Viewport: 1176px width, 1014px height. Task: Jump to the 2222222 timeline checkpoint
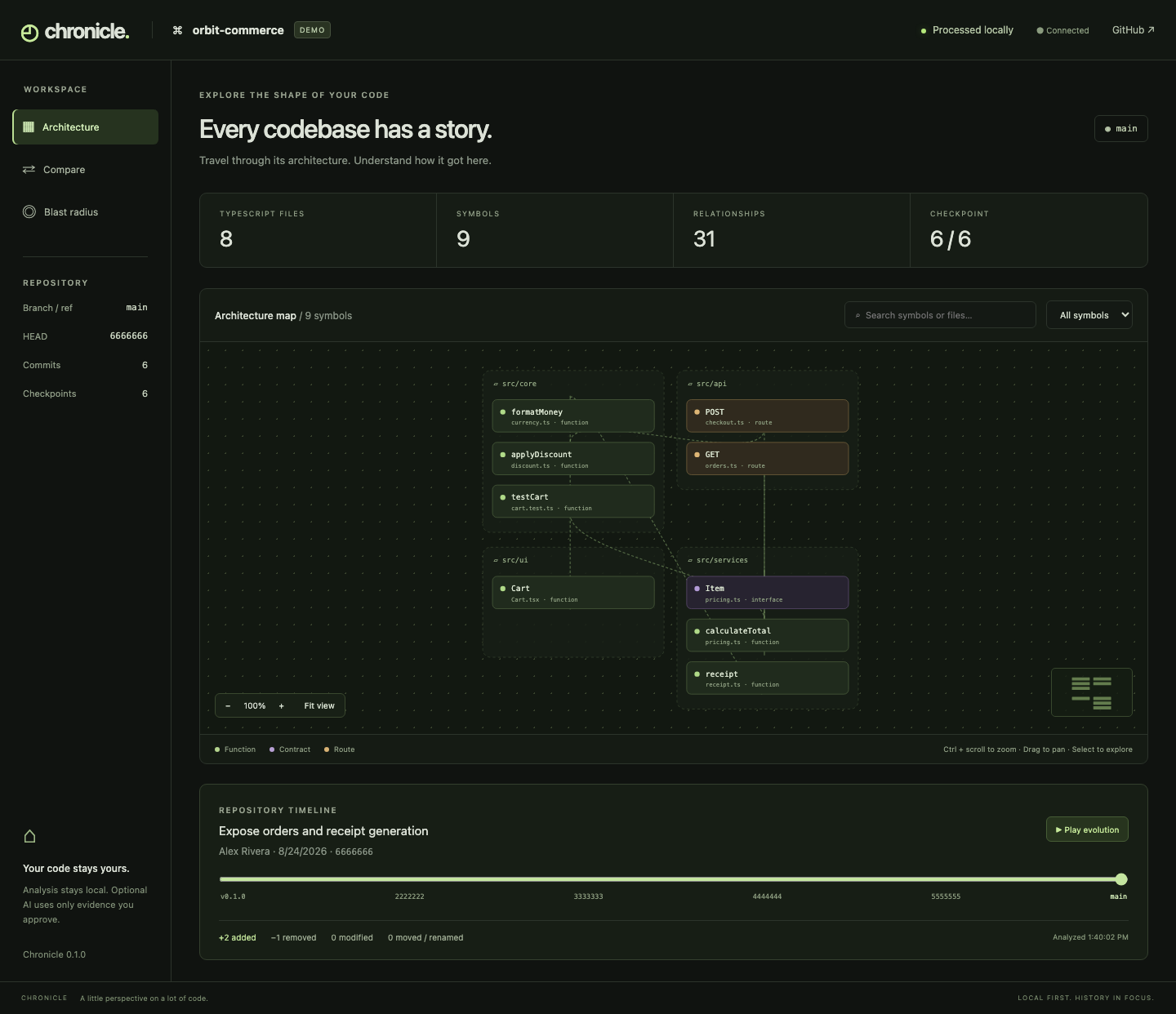(x=409, y=896)
